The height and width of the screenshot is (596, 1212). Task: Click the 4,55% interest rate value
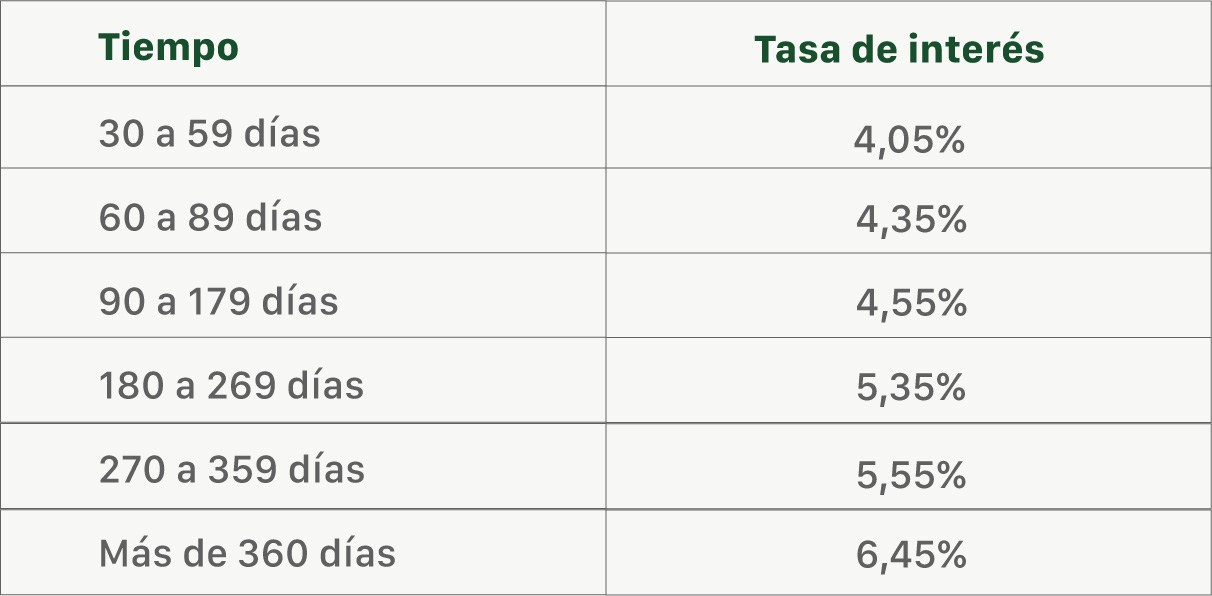pyautogui.click(x=911, y=304)
